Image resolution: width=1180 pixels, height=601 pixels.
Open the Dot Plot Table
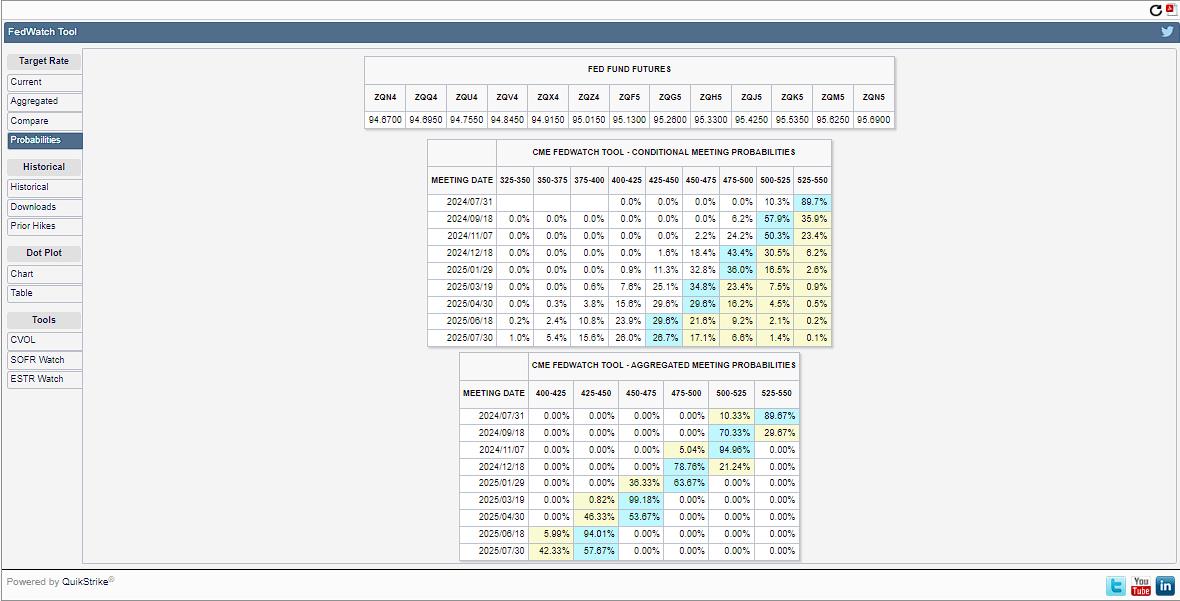[45, 293]
